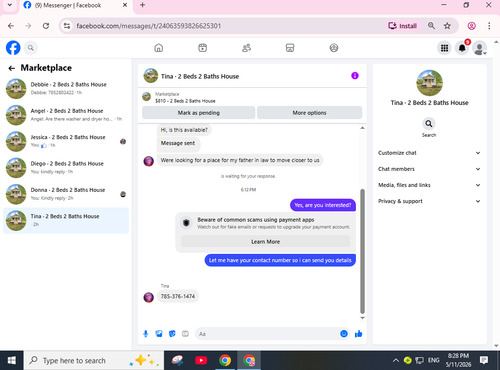Close the Messenger browser tab

click(x=125, y=5)
